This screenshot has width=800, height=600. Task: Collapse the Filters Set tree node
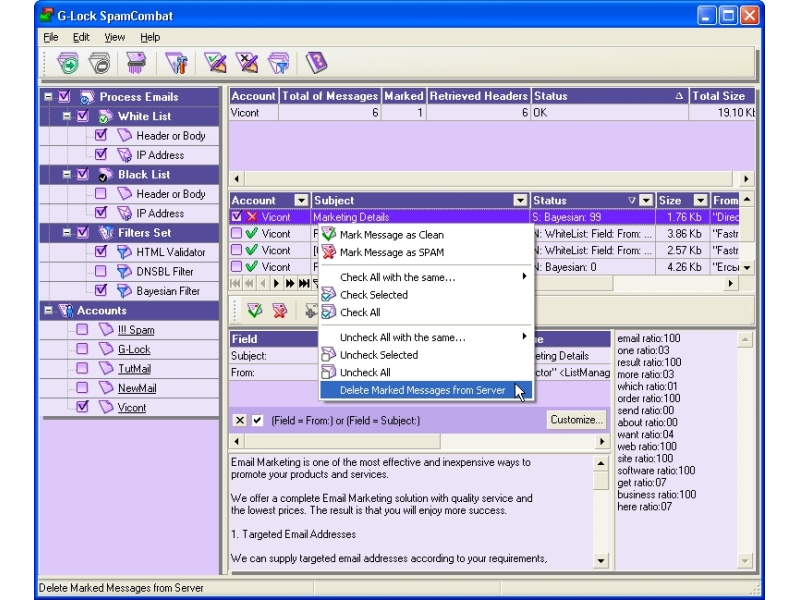point(66,233)
